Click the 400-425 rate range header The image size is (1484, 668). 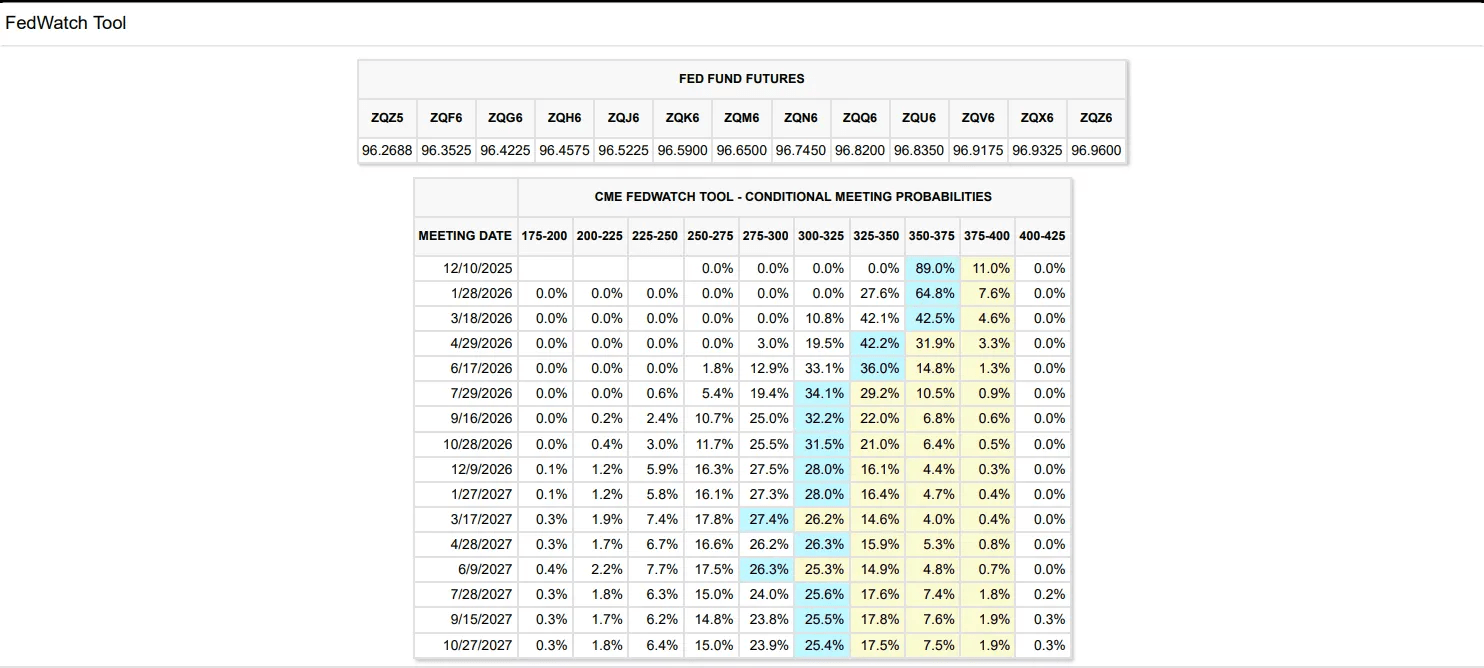1042,236
